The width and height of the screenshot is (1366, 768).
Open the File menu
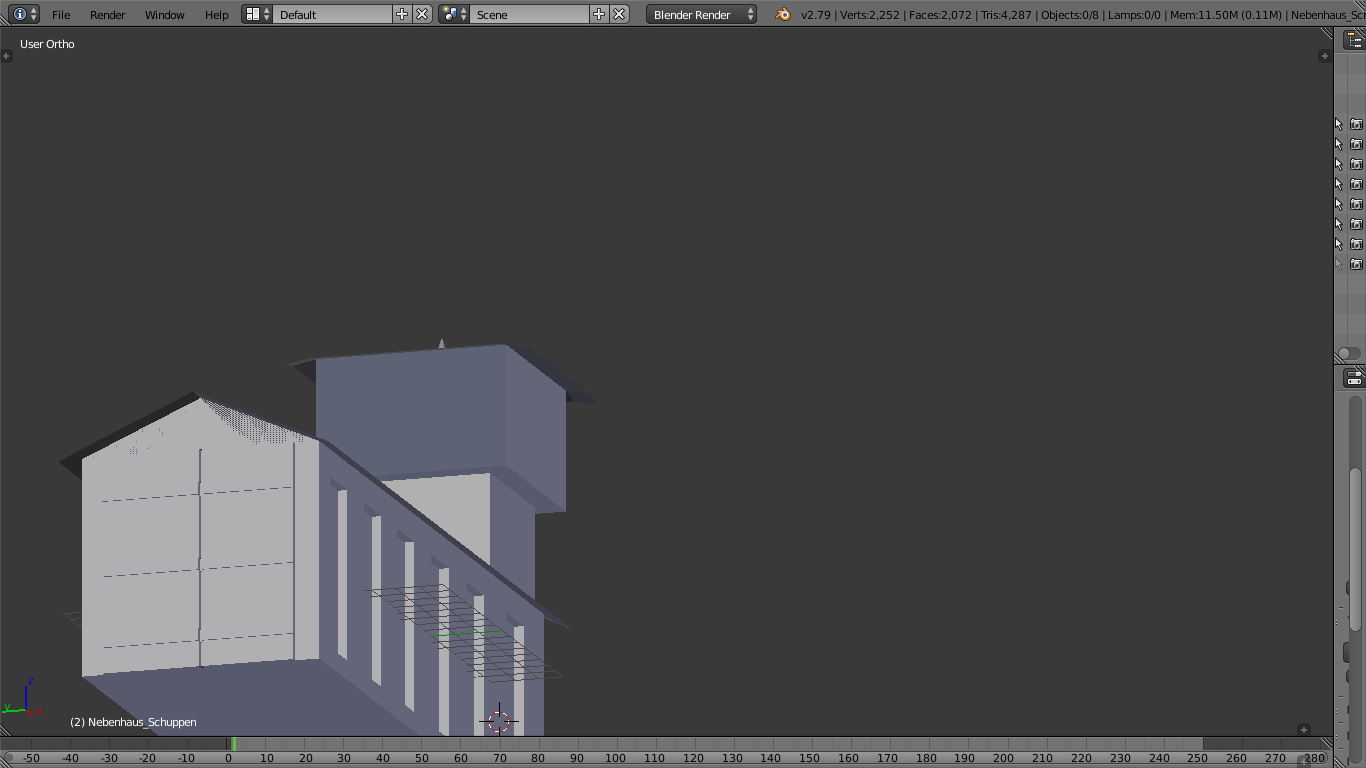(61, 14)
